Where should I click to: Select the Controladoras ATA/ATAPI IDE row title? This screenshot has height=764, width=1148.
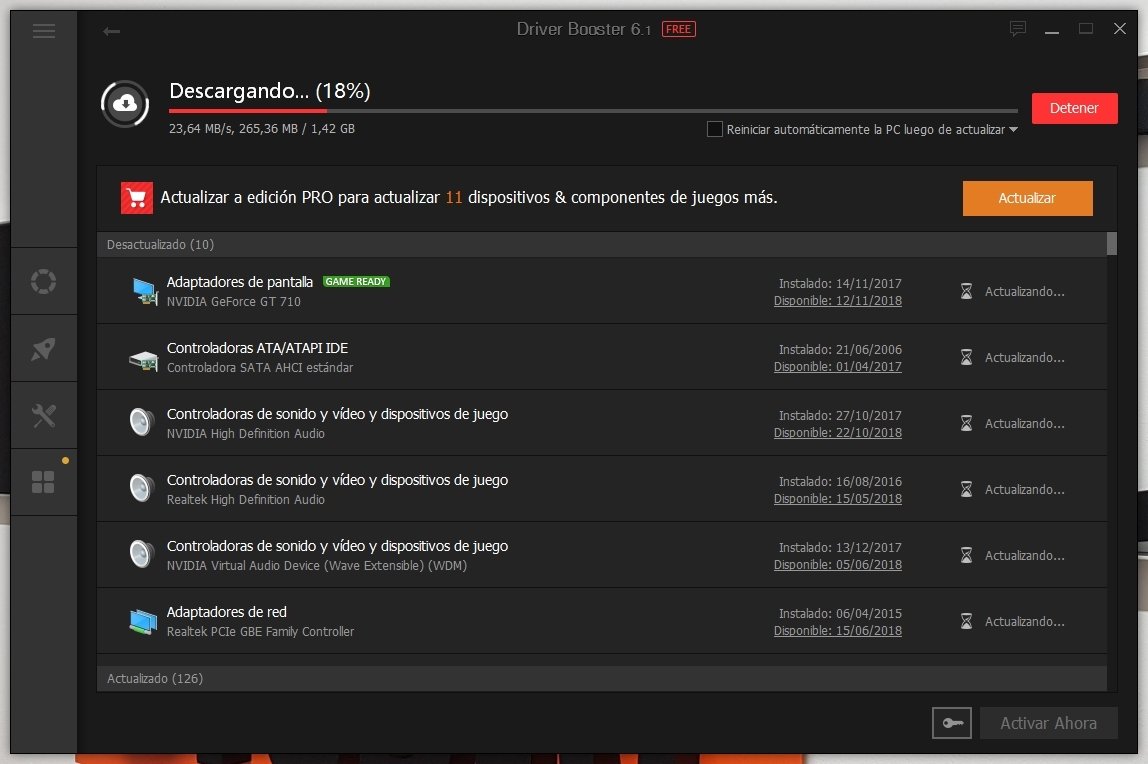click(x=257, y=348)
